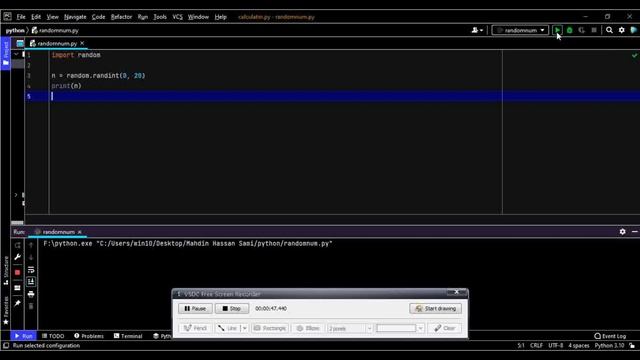
Task: Toggle the Favorites tool window on the left strip
Action: (5, 310)
